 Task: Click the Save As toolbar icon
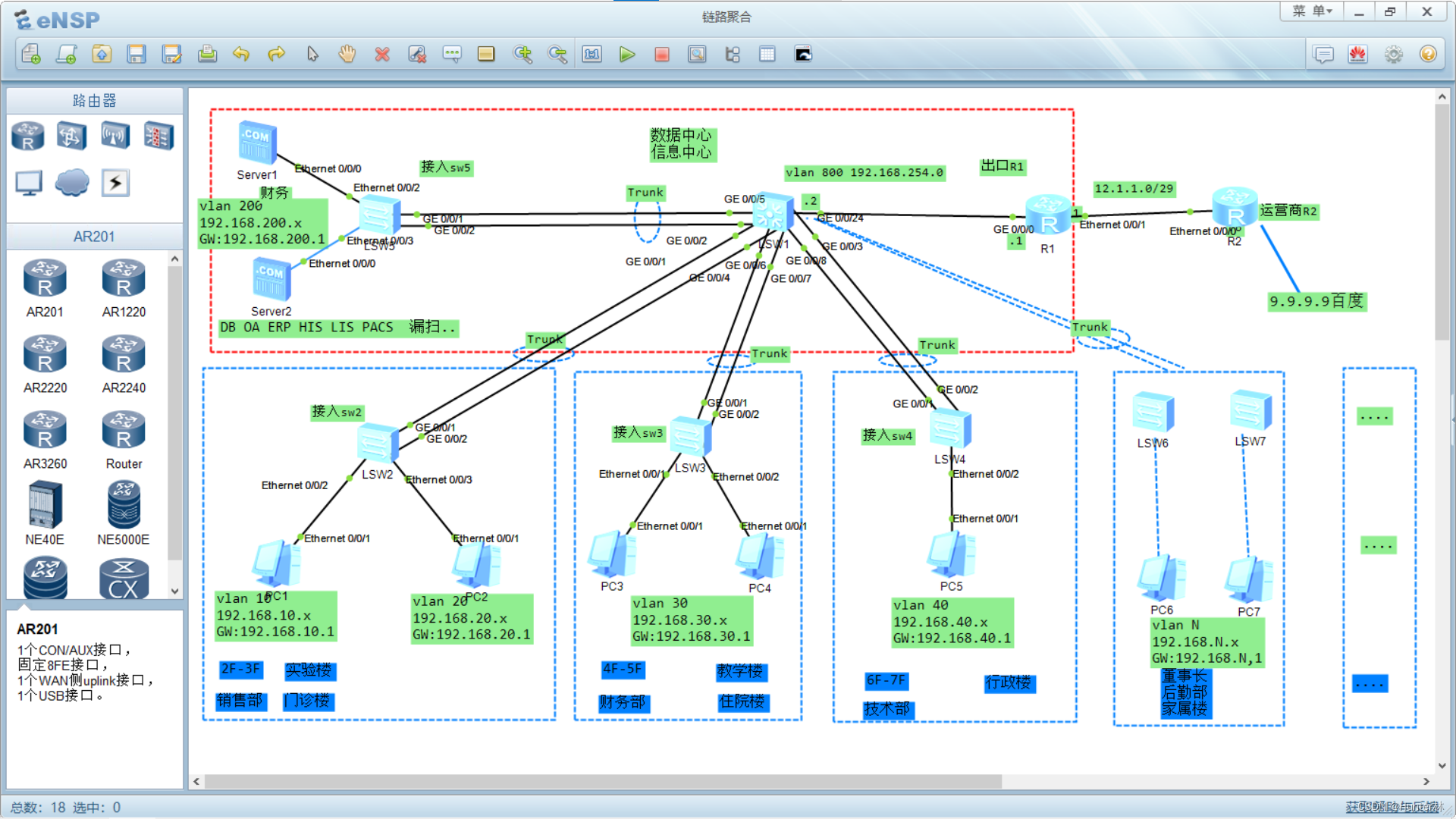[x=171, y=54]
